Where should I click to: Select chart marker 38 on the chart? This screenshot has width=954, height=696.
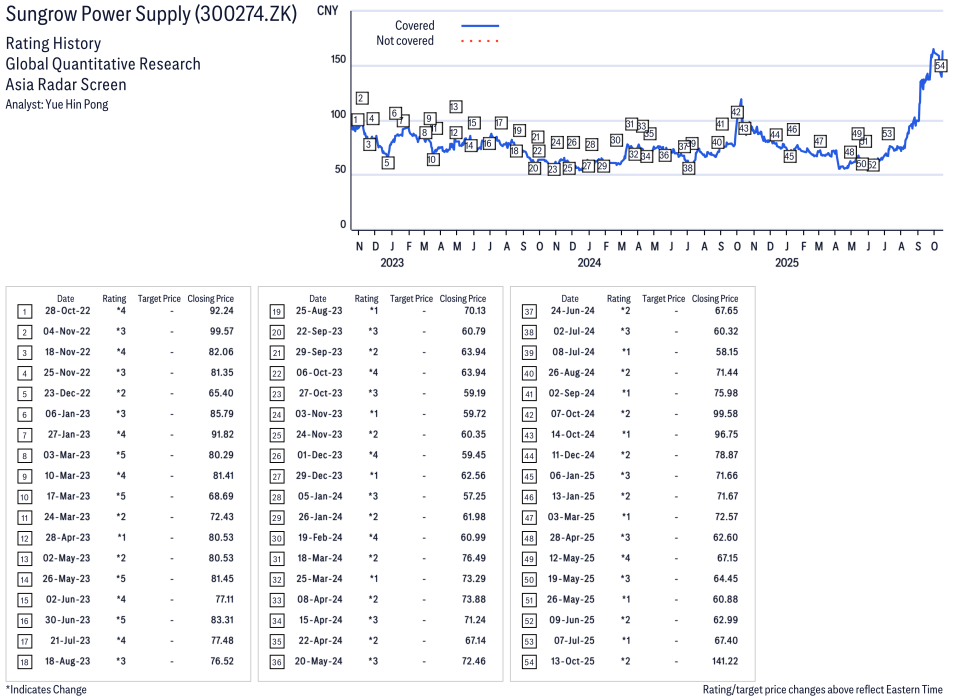click(688, 168)
